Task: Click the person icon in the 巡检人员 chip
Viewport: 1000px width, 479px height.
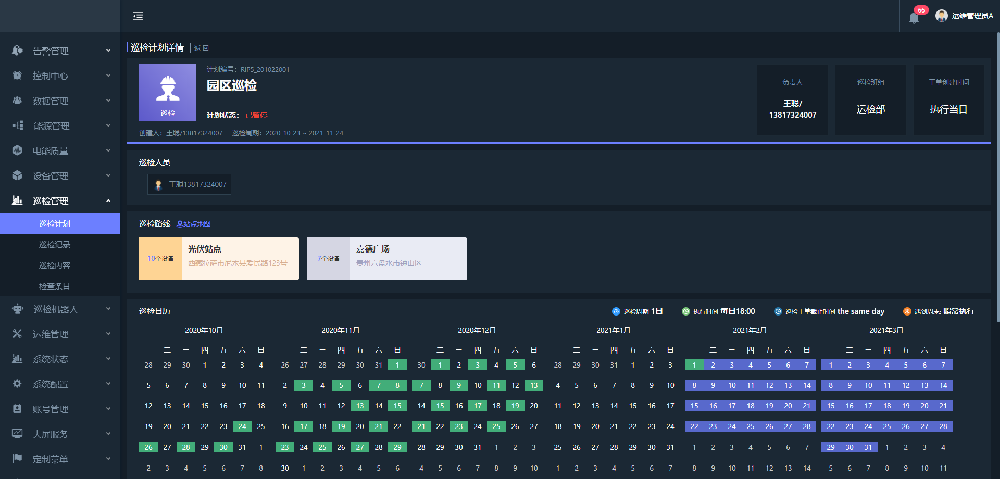Action: point(158,184)
